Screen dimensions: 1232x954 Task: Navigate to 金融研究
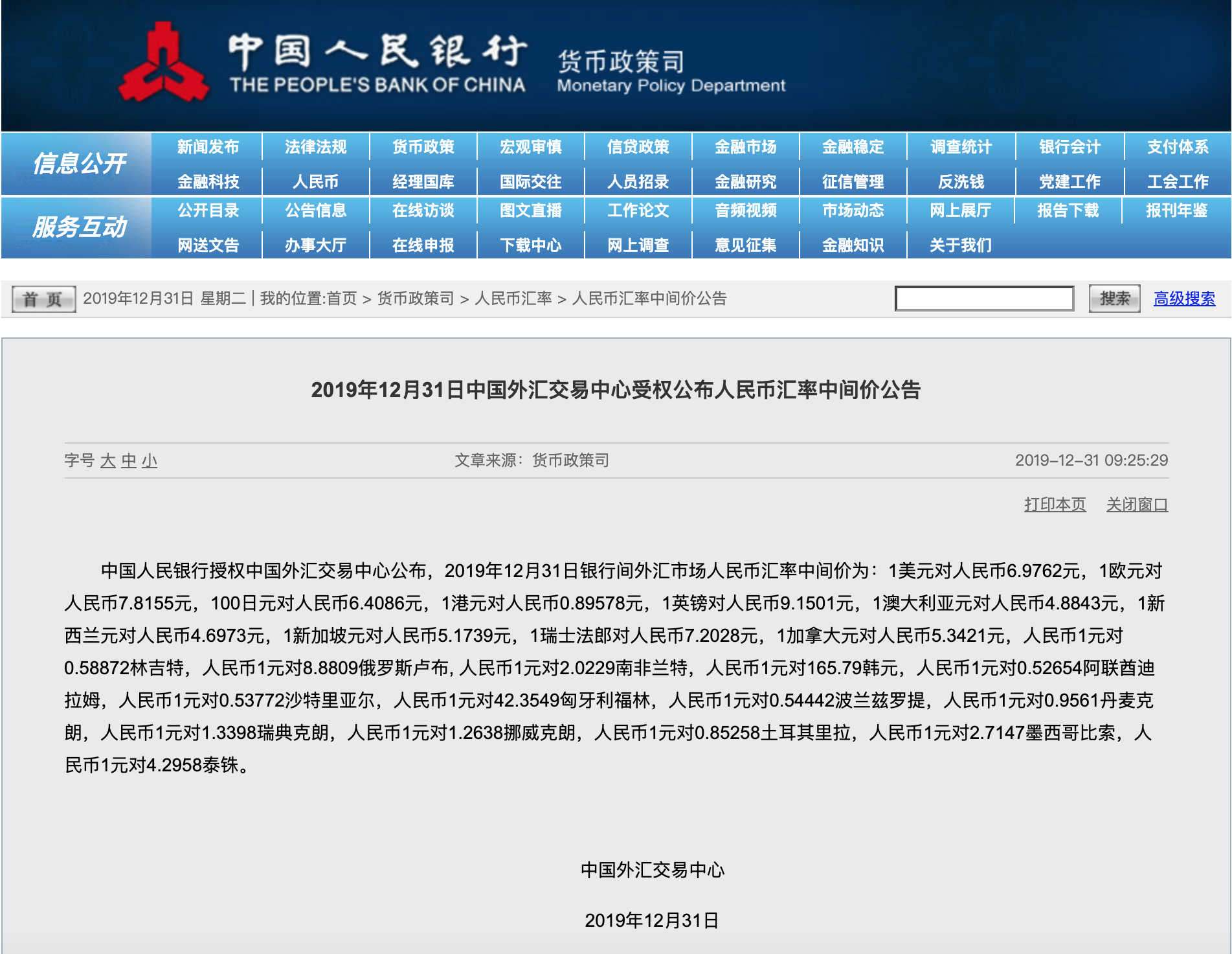coord(746,182)
